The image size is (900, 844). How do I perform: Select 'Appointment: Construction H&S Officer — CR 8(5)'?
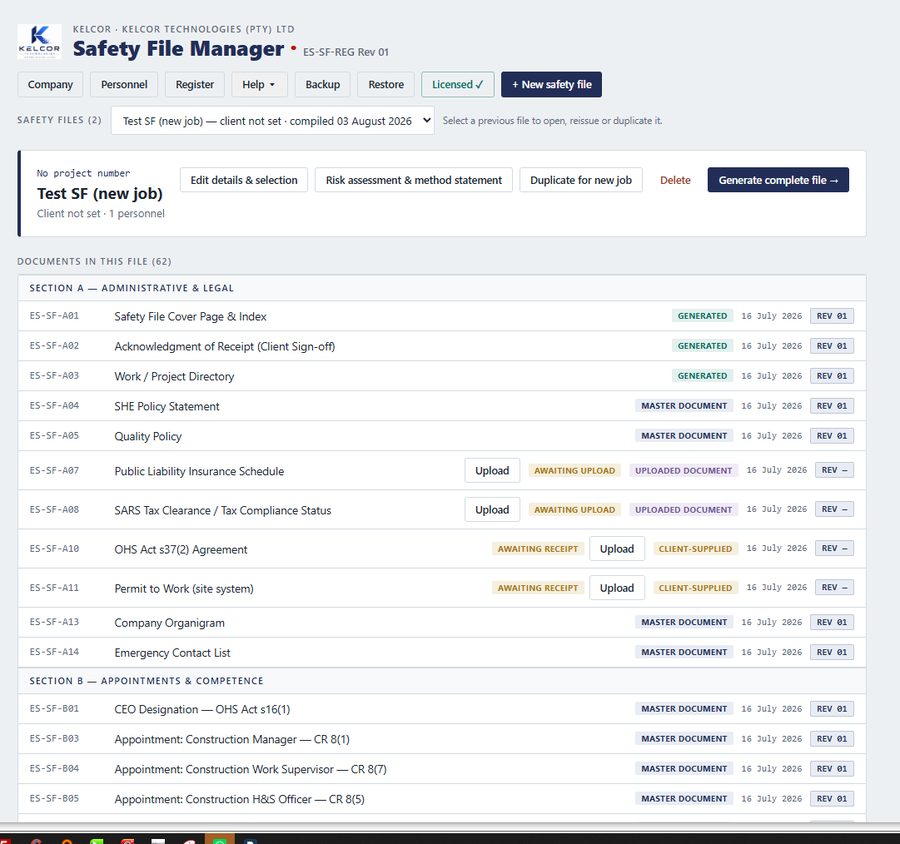click(239, 799)
